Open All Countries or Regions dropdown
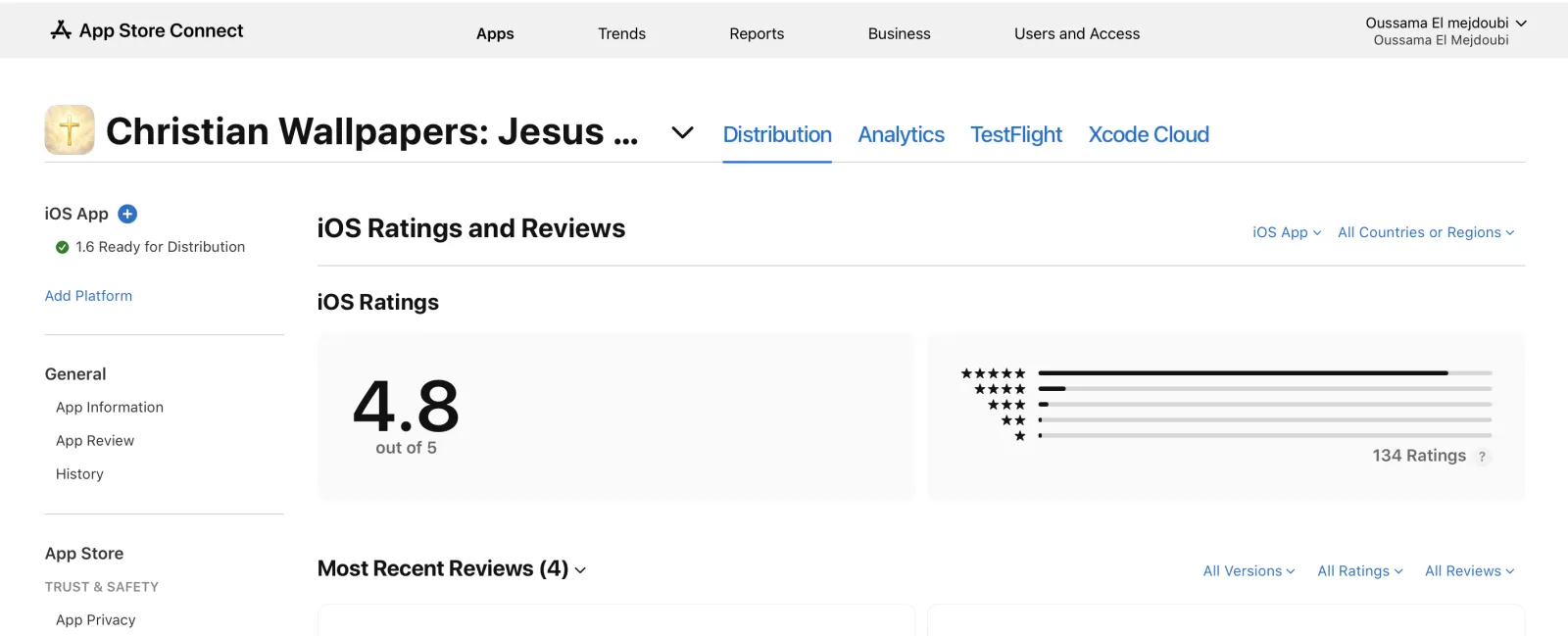The height and width of the screenshot is (636, 1568). 1426,232
